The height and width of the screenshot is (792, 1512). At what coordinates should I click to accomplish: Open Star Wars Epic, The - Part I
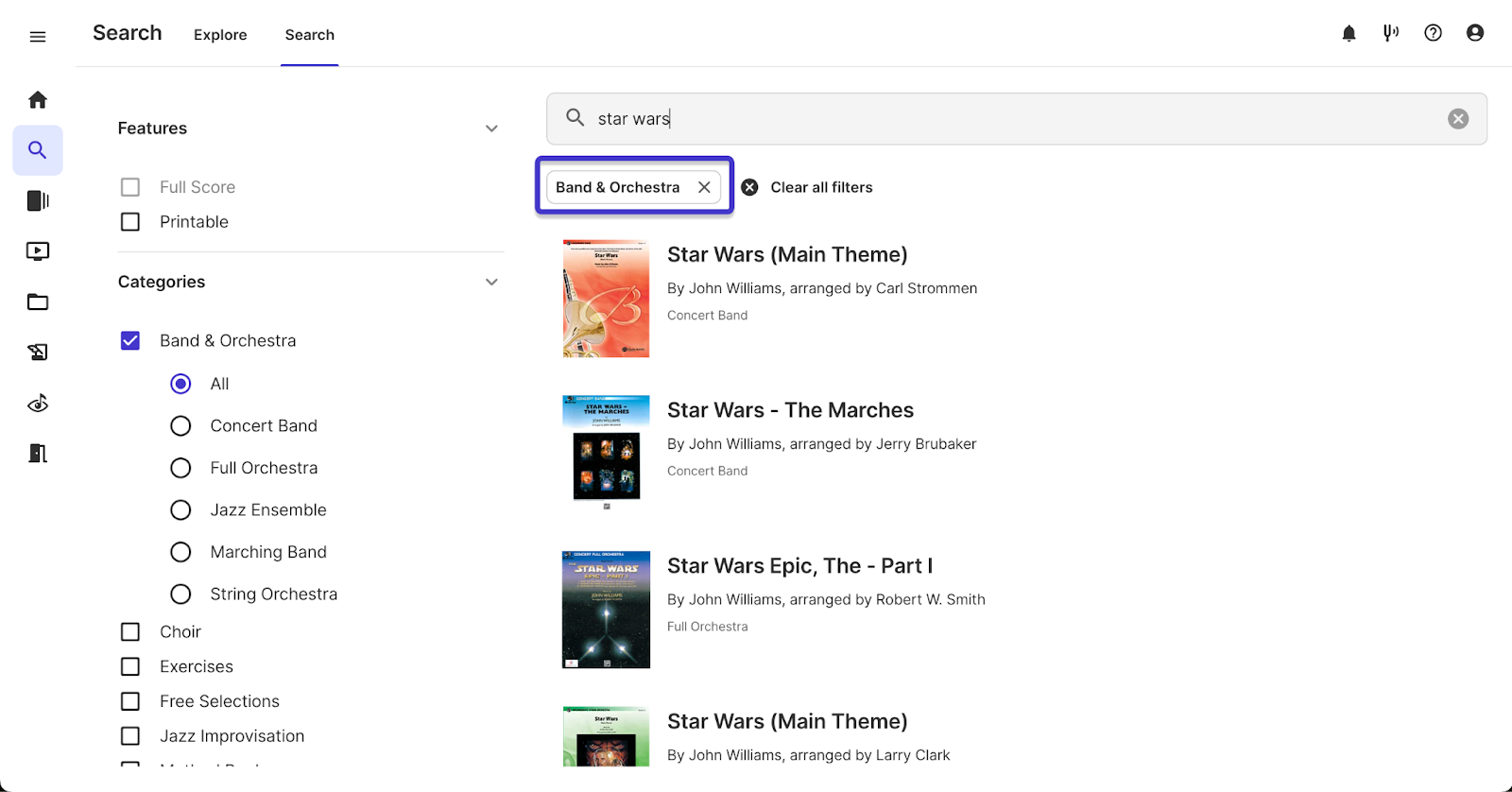tap(799, 566)
